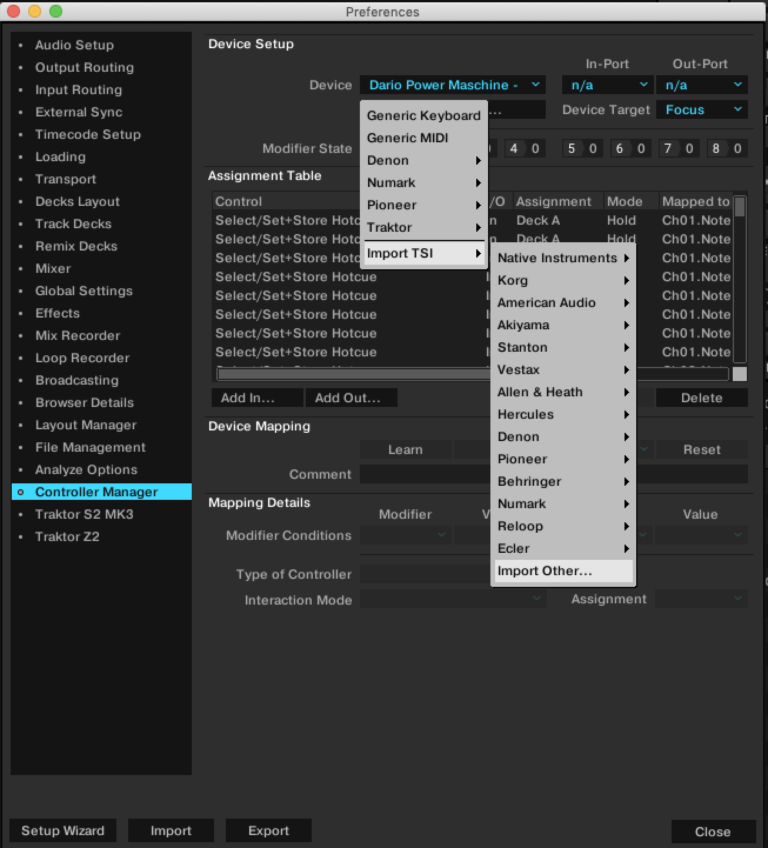Expand Traktor entry in device menu
This screenshot has width=768, height=848.
pyautogui.click(x=423, y=228)
